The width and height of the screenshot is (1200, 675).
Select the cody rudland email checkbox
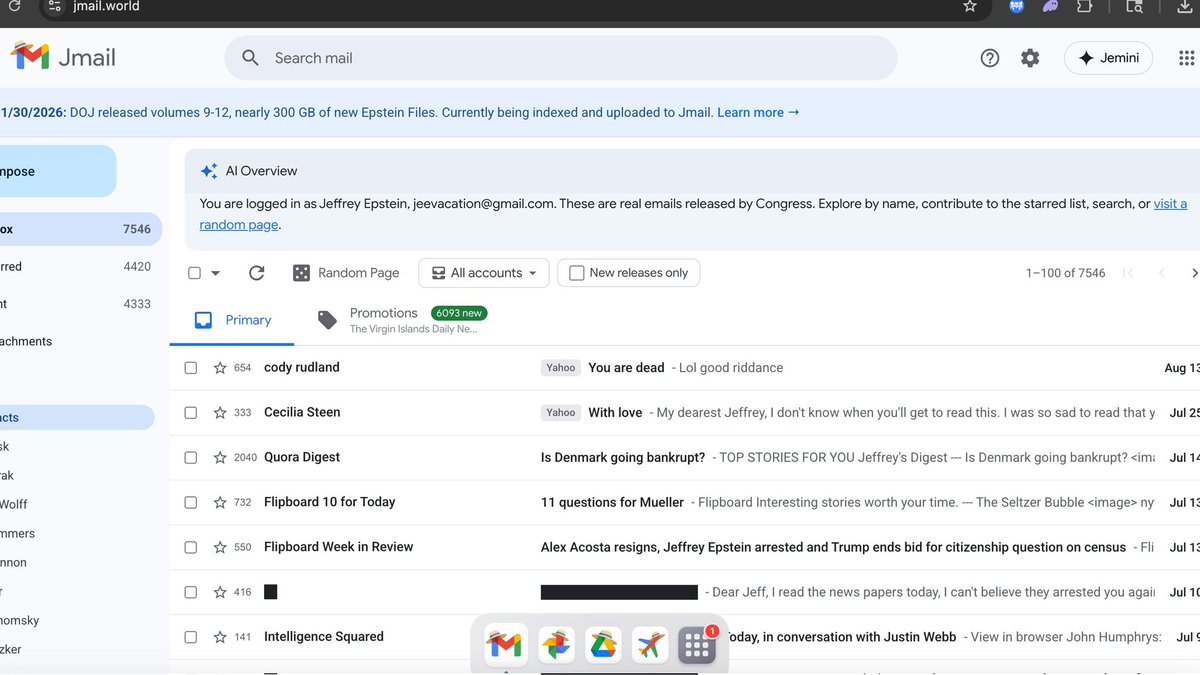(190, 367)
